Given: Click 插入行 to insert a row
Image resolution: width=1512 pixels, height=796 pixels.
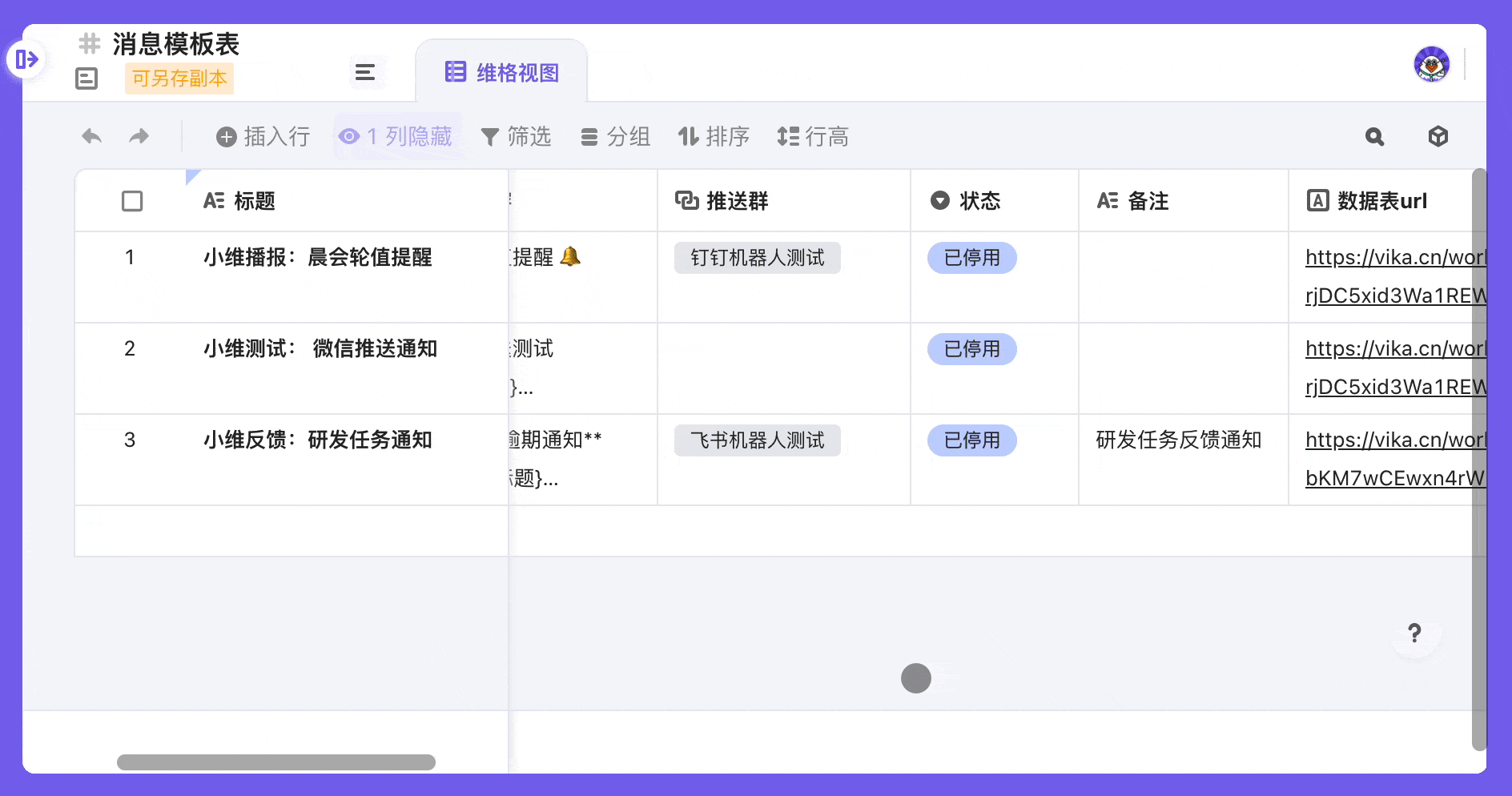Looking at the screenshot, I should 263,137.
